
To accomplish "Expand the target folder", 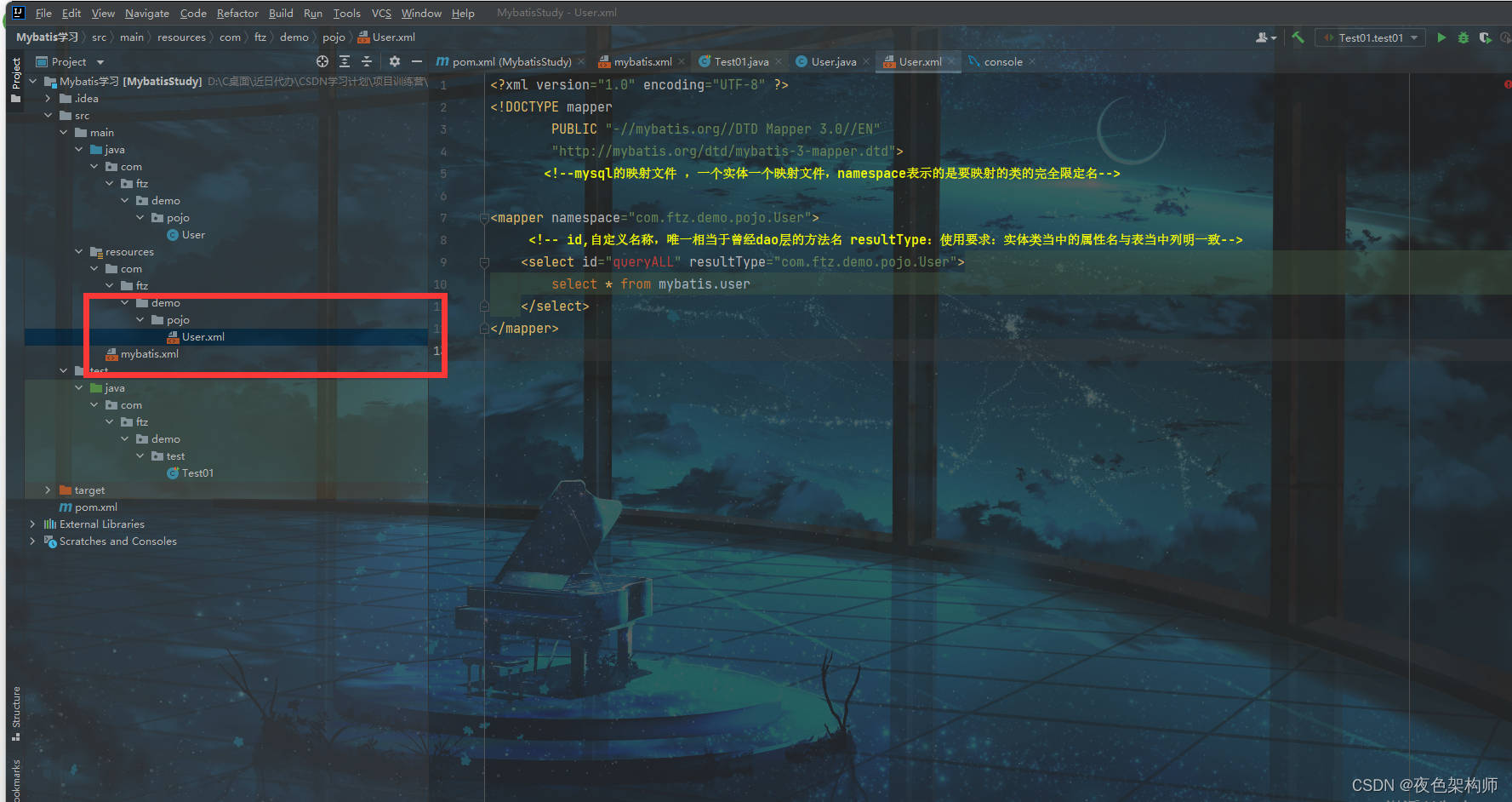I will pyautogui.click(x=48, y=490).
